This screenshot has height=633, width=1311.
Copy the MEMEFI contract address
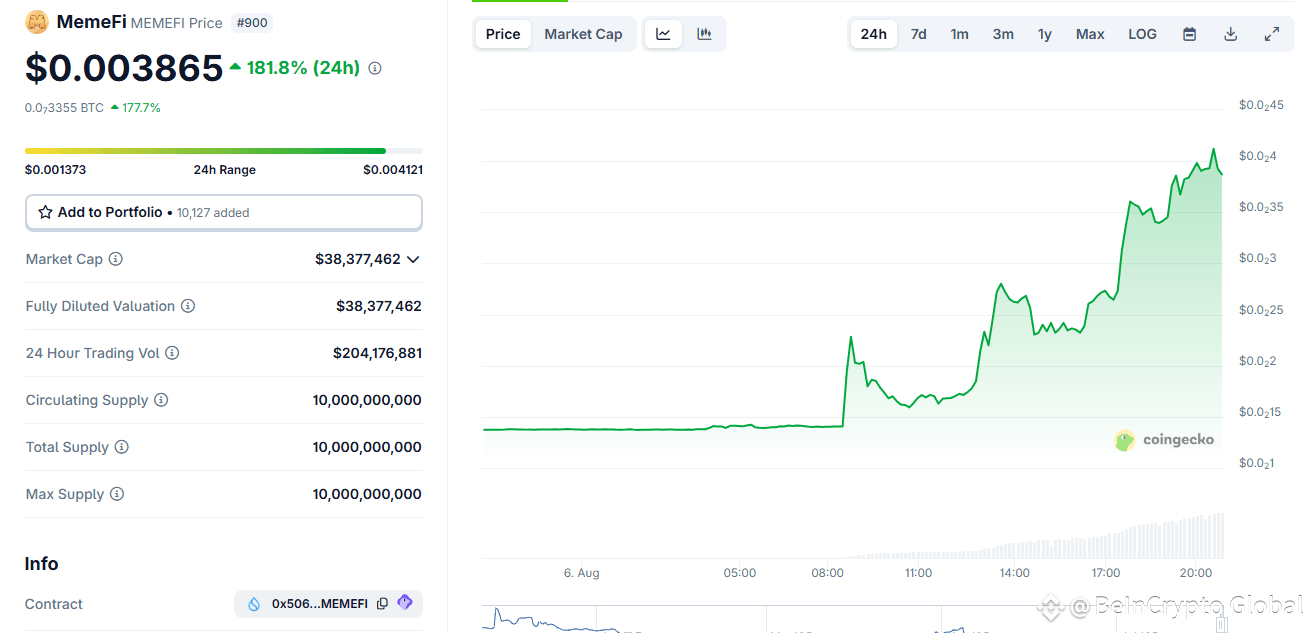pyautogui.click(x=382, y=604)
